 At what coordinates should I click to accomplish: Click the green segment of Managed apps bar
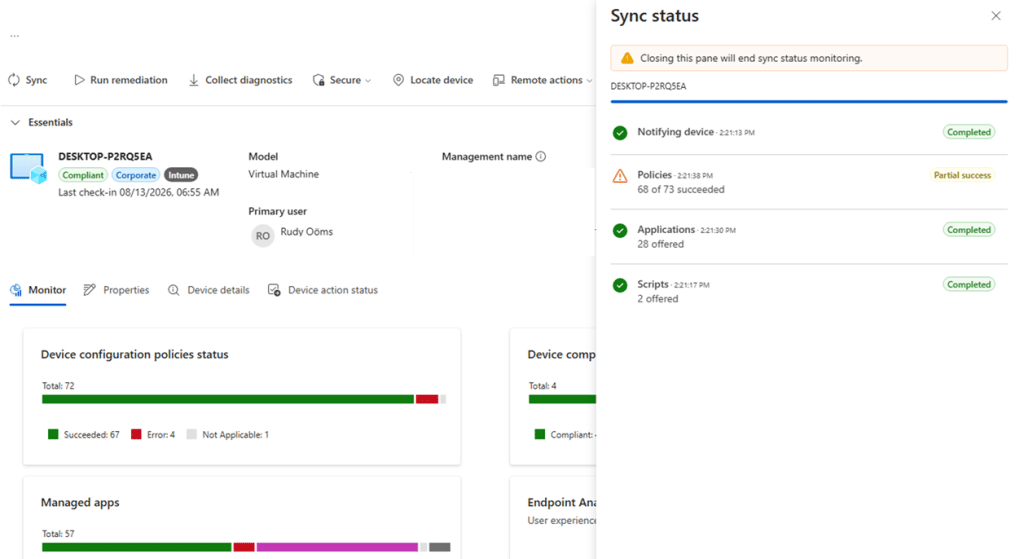(x=137, y=547)
